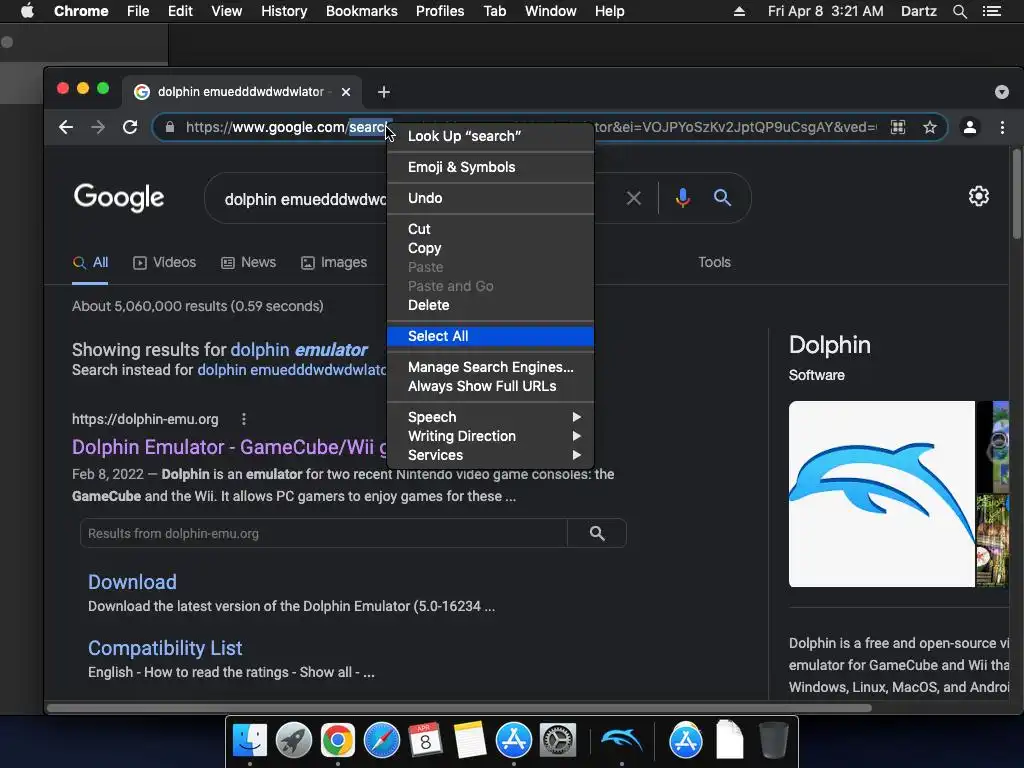Click the vertical page scrollbar
The width and height of the screenshot is (1024, 768).
point(1016,194)
